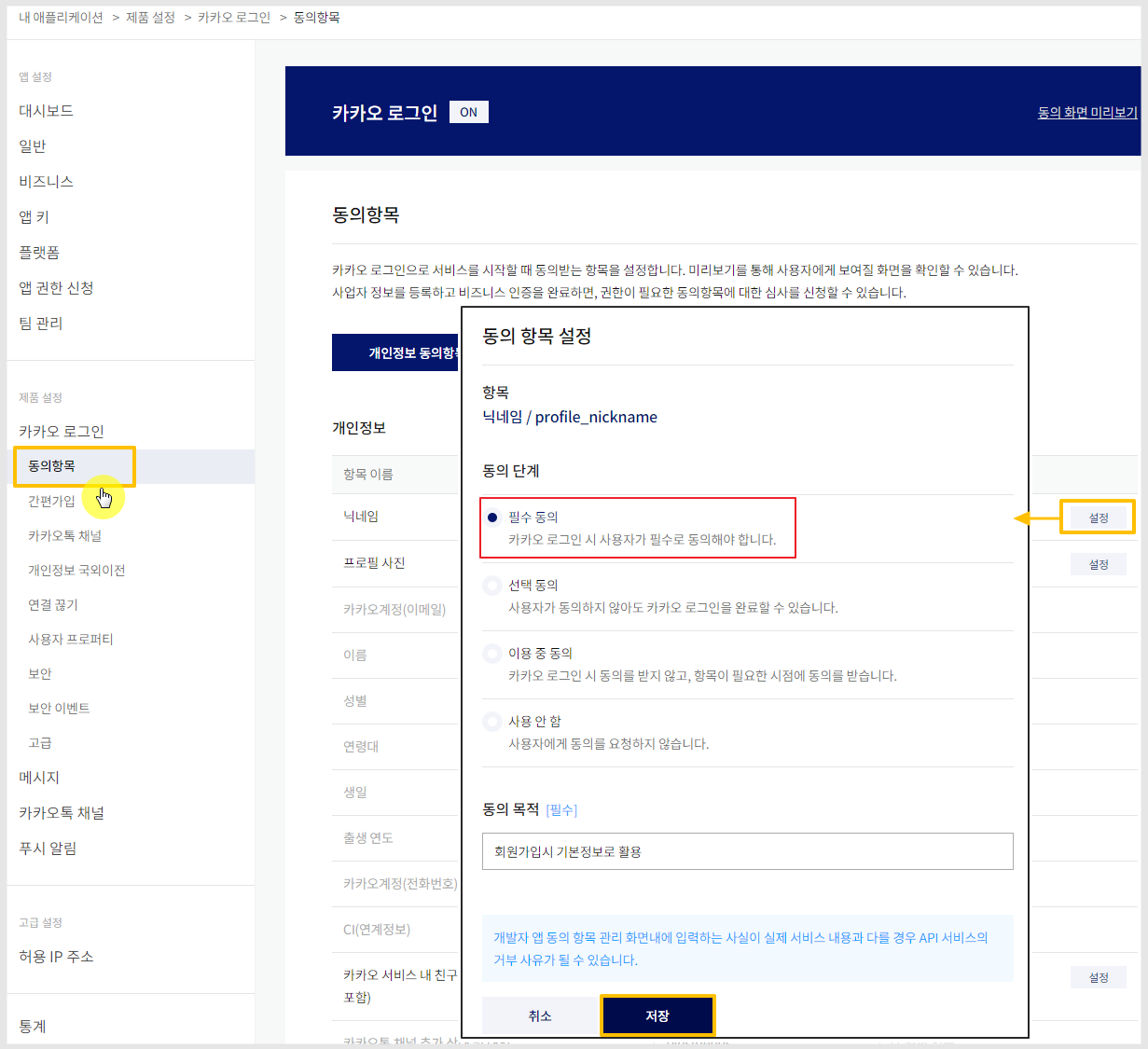Click 제품 설정 in the breadcrumb
The height and width of the screenshot is (1049, 1148).
[151, 18]
